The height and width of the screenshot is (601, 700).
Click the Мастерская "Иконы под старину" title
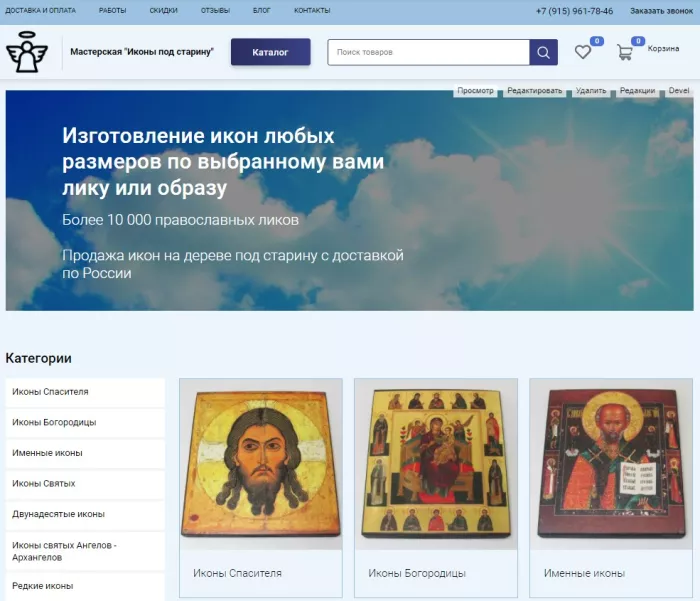142,52
